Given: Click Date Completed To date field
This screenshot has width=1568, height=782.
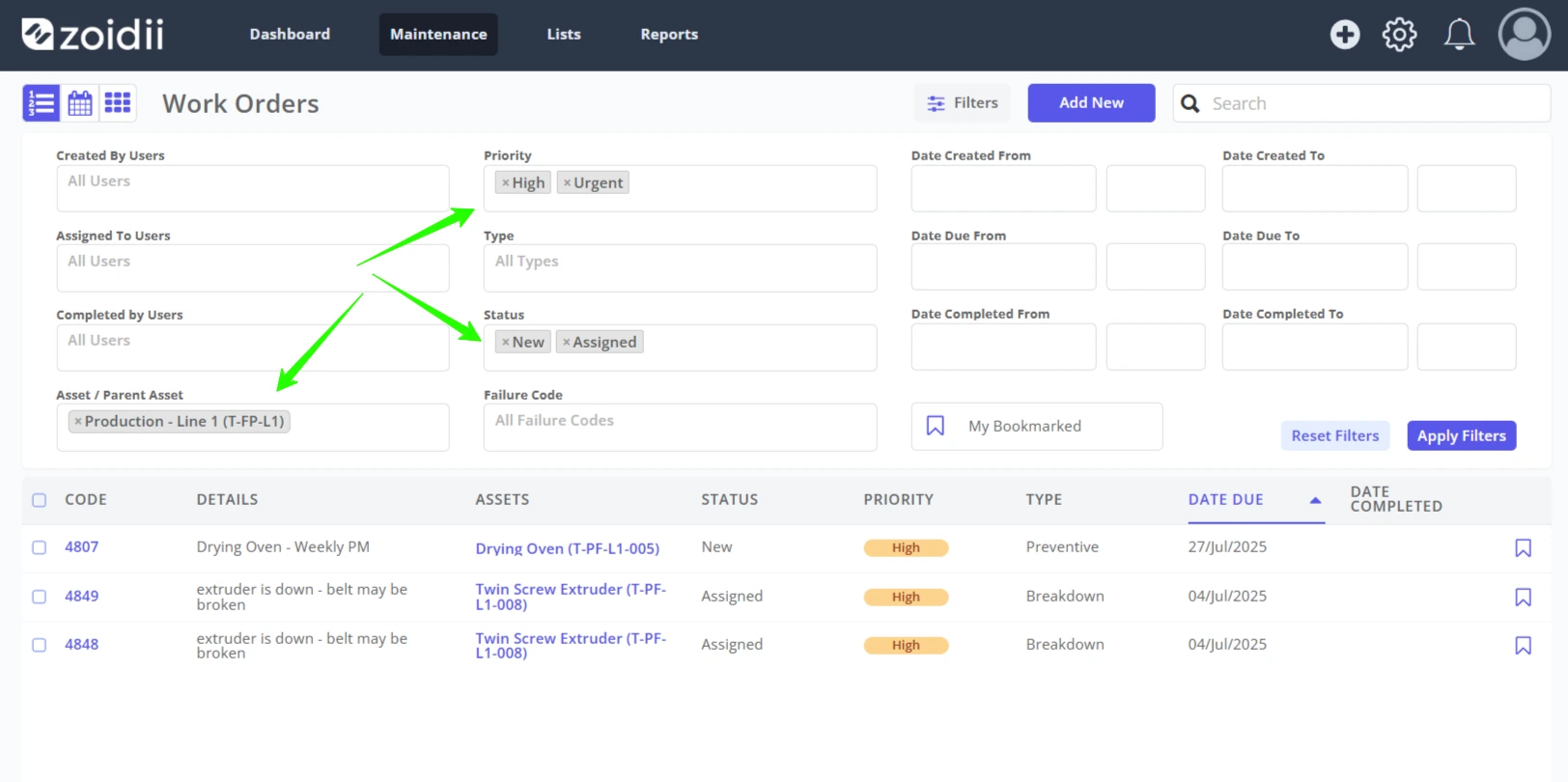Looking at the screenshot, I should click(x=1315, y=347).
